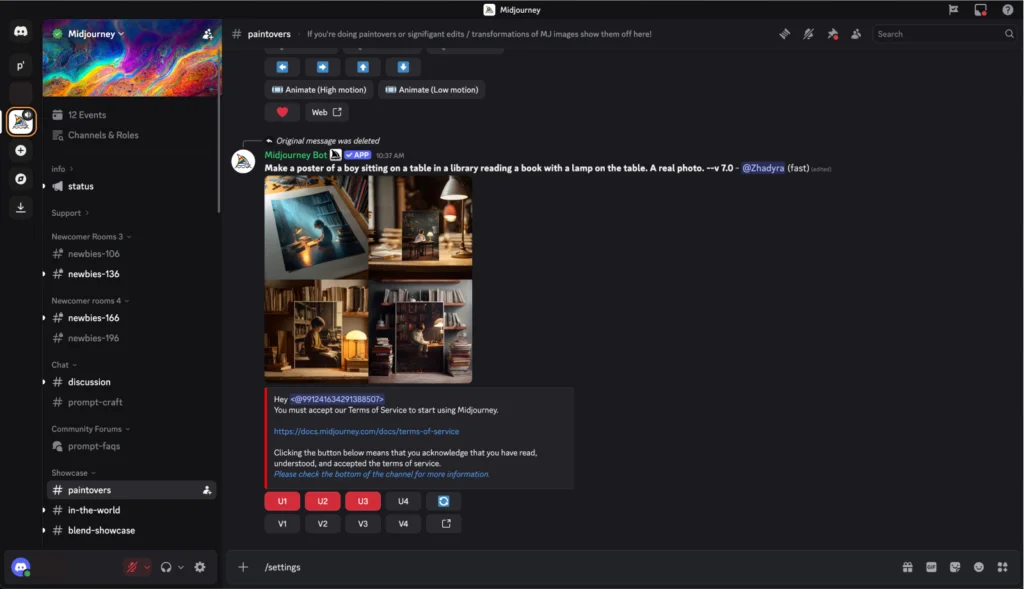Screen dimensions: 1024x589
Task: Open pinned messages in channel header
Action: 832,34
